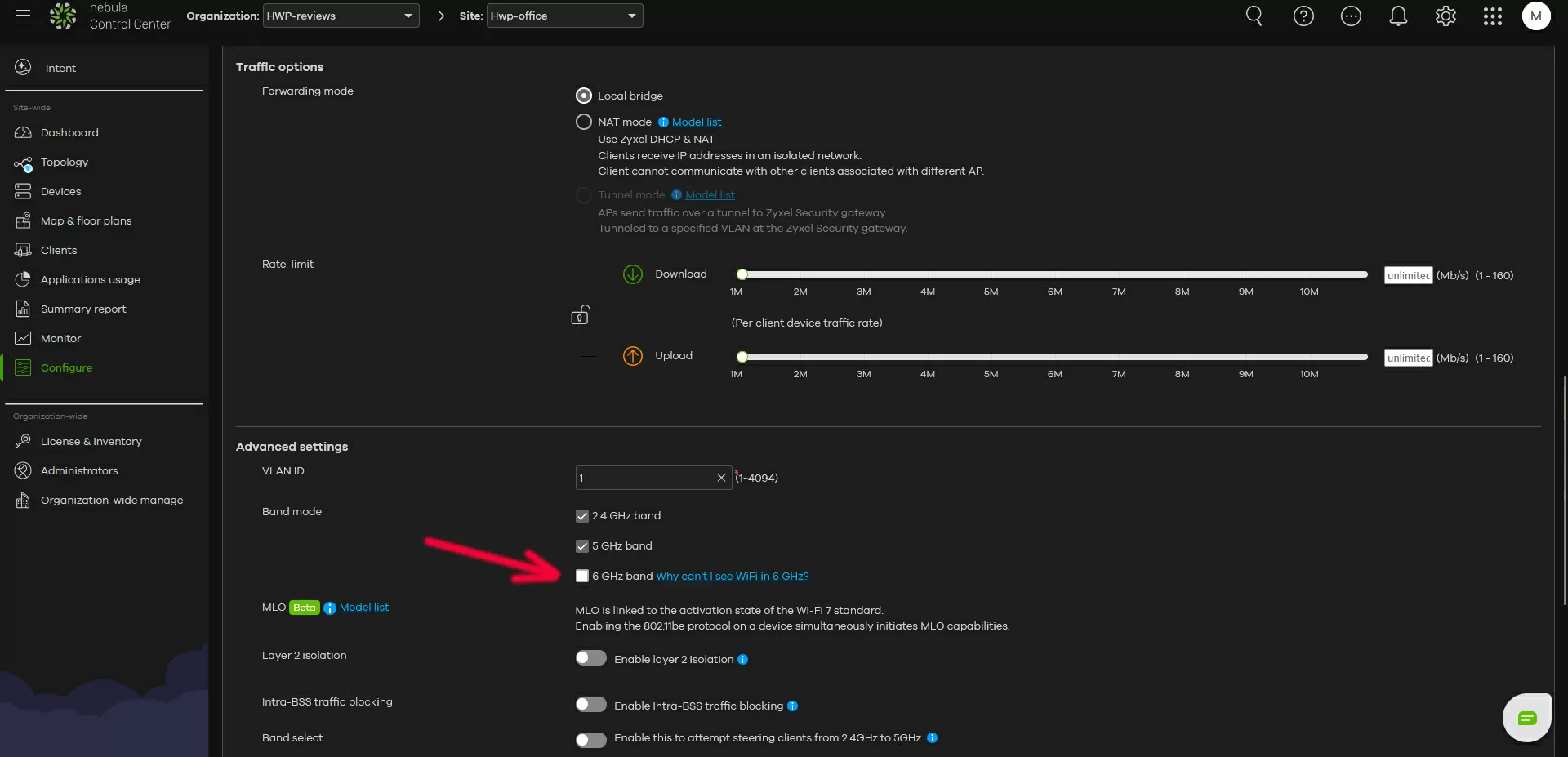Open the Organization HWP-reviews dropdown
Screen dimensions: 1568x757
(x=341, y=16)
